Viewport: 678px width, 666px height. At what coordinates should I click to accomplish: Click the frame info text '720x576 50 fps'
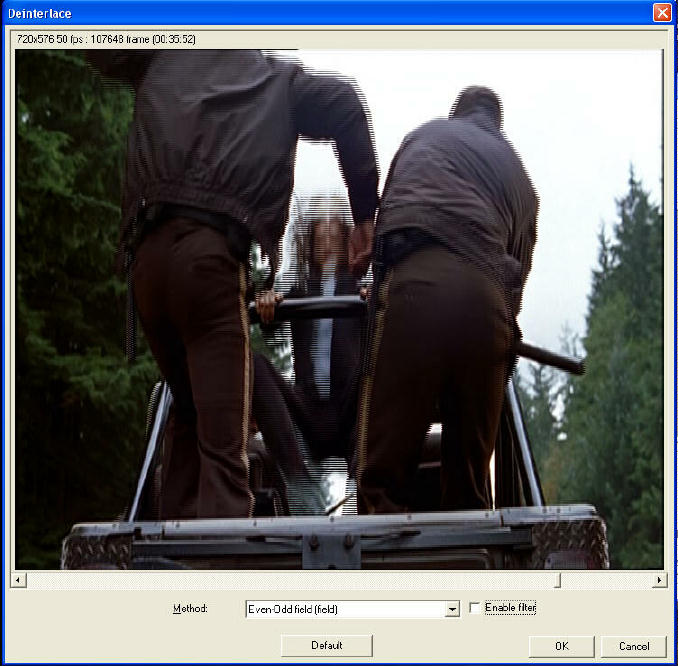tap(50, 39)
